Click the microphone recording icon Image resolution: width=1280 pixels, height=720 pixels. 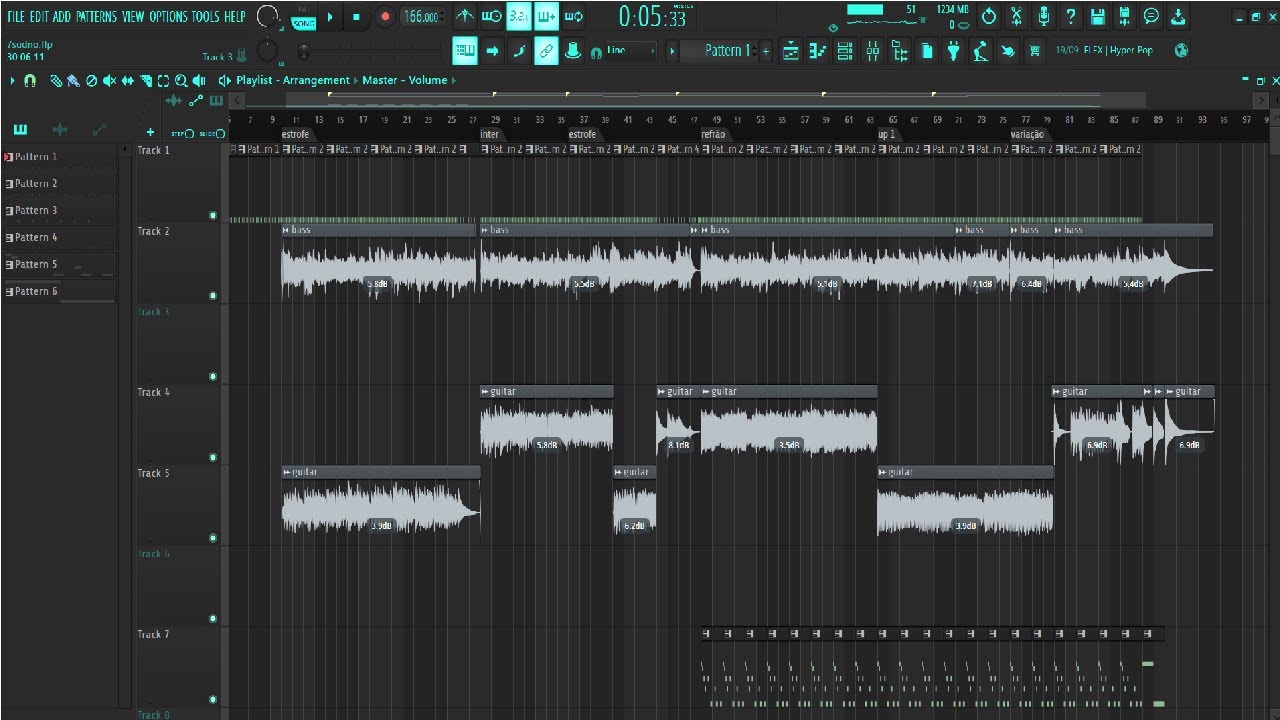(1043, 17)
